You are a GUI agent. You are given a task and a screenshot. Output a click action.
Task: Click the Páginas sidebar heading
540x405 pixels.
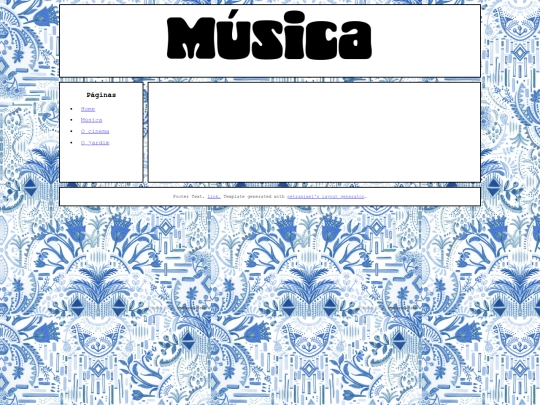[101, 95]
